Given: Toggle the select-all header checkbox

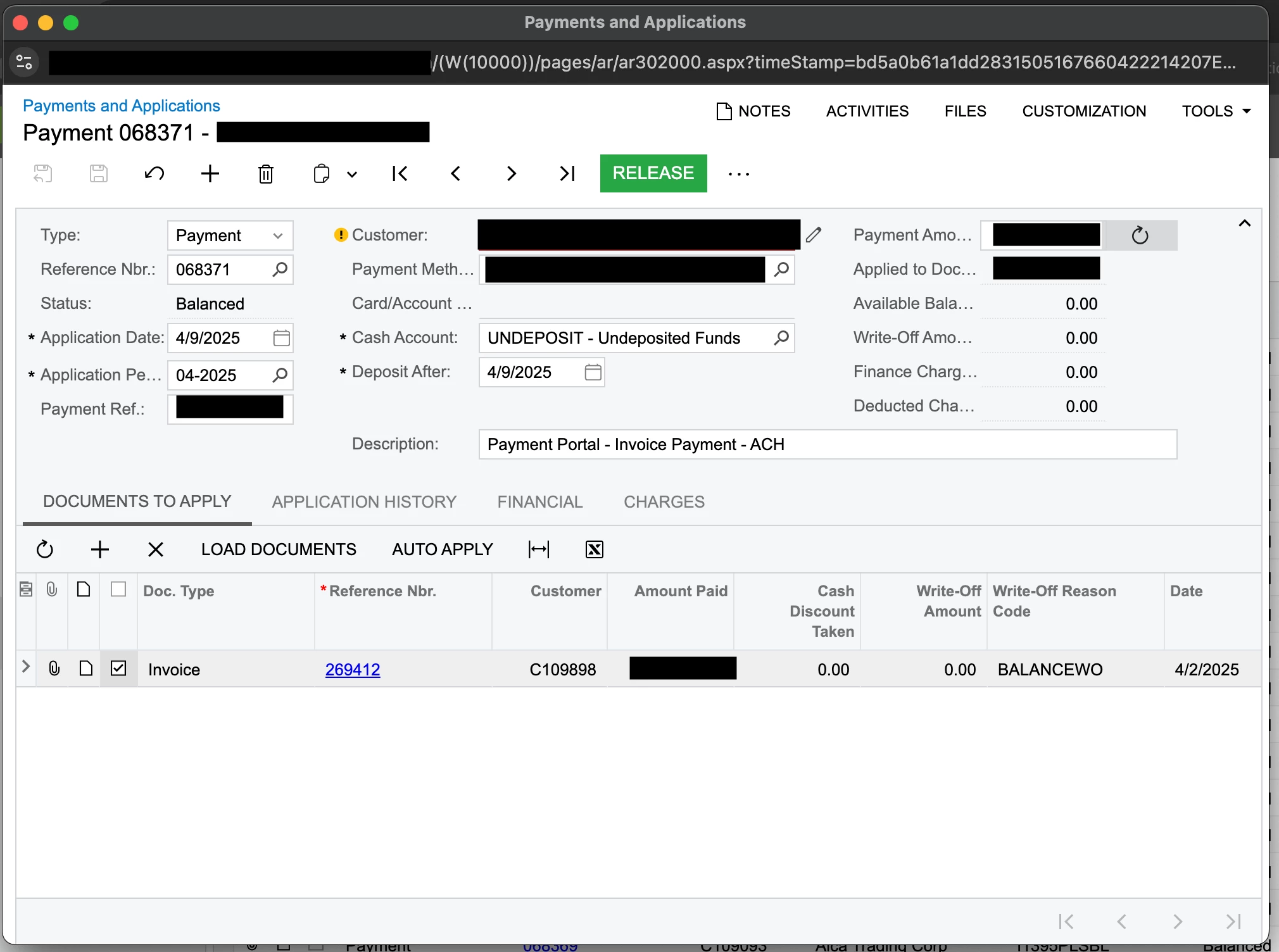Looking at the screenshot, I should point(118,589).
